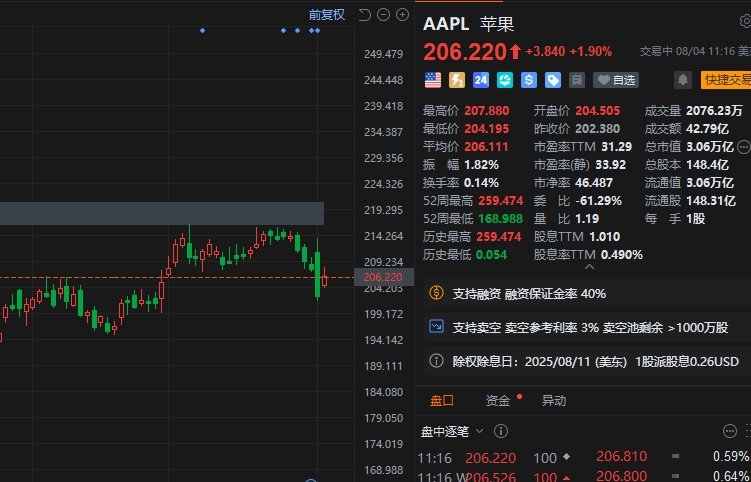
Task: Collapse the quote details with up chevron
Action: click(x=590, y=266)
